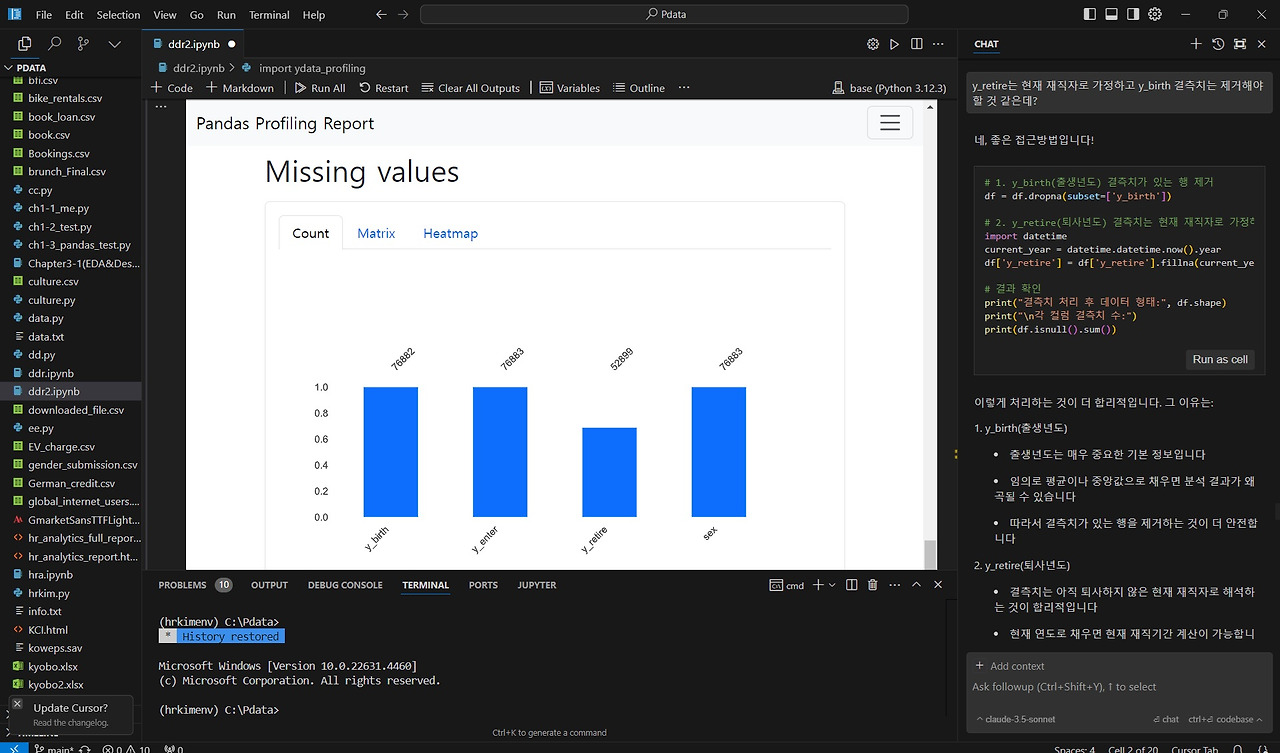Open notebook settings gear in editor toolbar
The image size is (1280, 753).
(873, 44)
